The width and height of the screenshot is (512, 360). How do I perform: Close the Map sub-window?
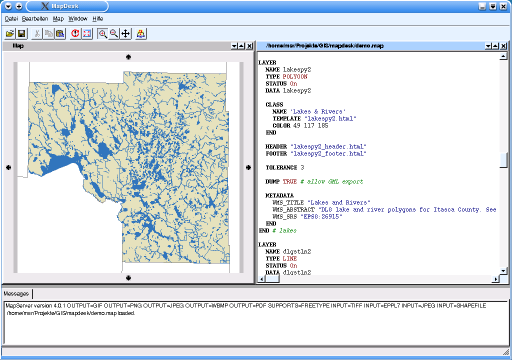tap(249, 46)
